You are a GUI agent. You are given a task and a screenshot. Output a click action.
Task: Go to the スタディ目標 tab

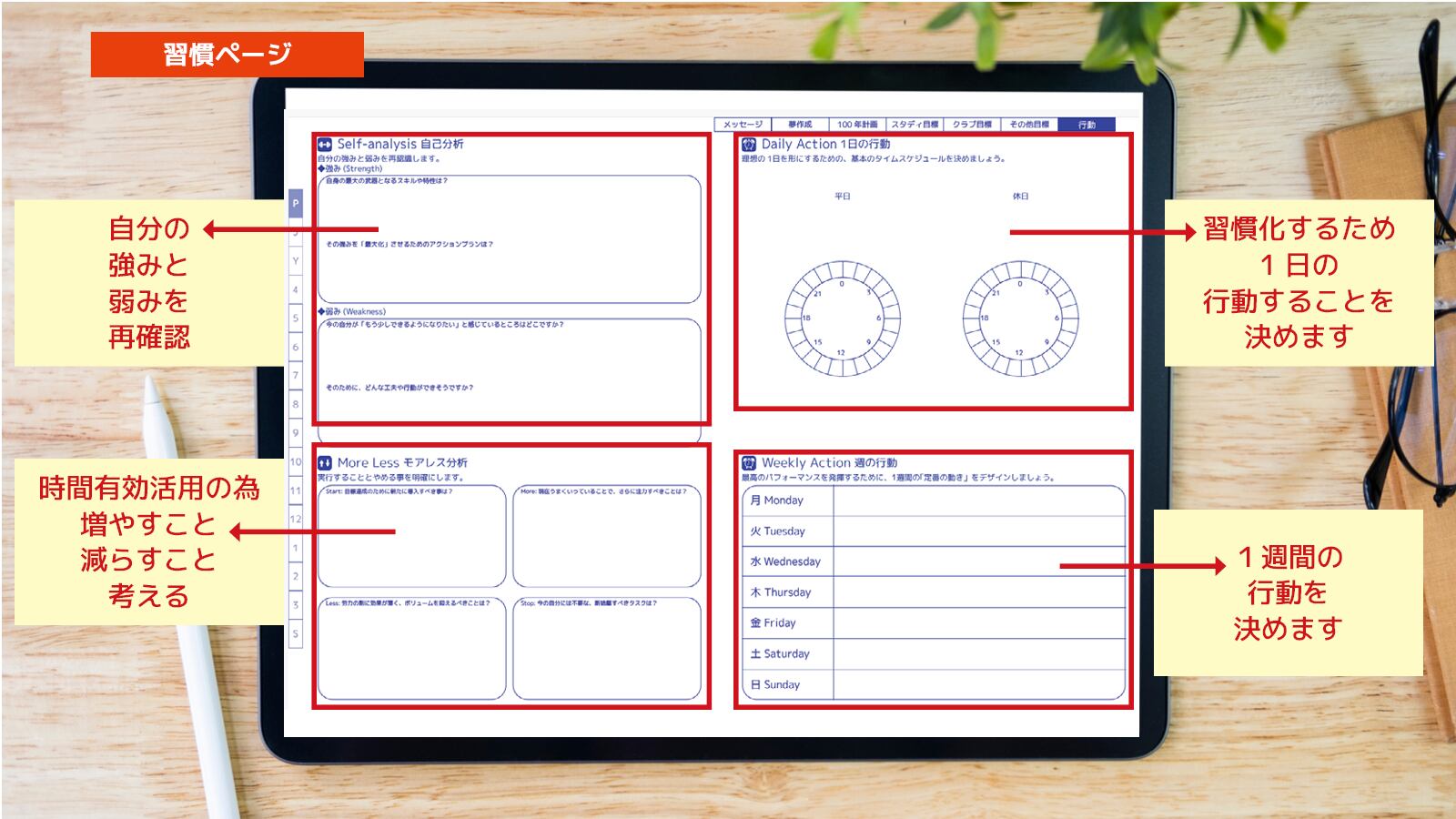(915, 125)
